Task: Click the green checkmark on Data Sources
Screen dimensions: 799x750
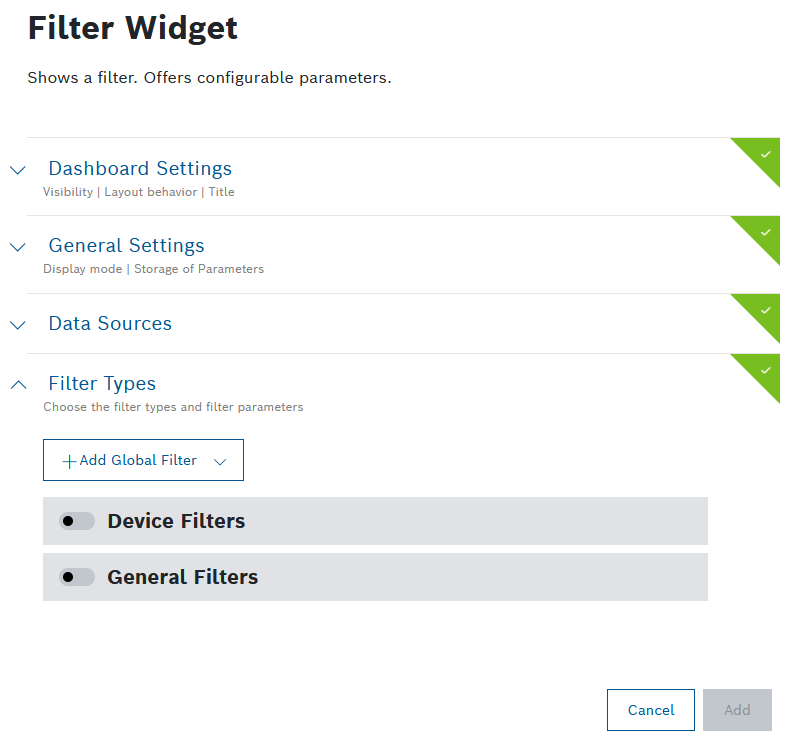Action: click(765, 310)
